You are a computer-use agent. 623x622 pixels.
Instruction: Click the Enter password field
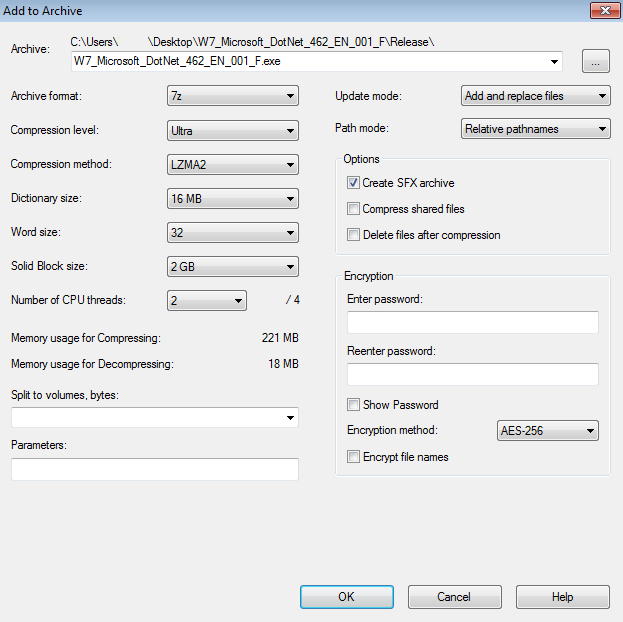(472, 322)
